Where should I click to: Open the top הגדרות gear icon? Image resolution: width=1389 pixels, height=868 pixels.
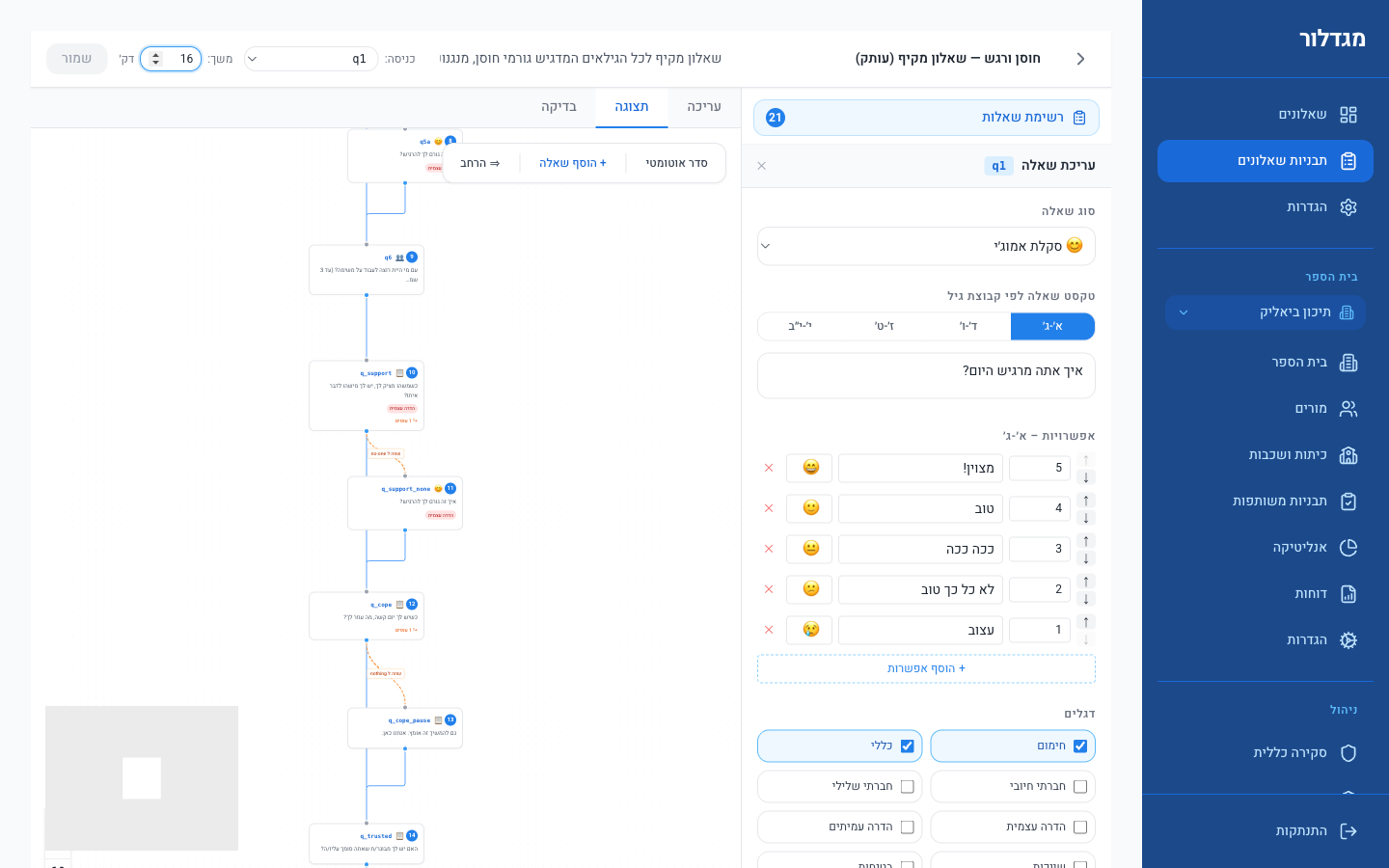1348,207
